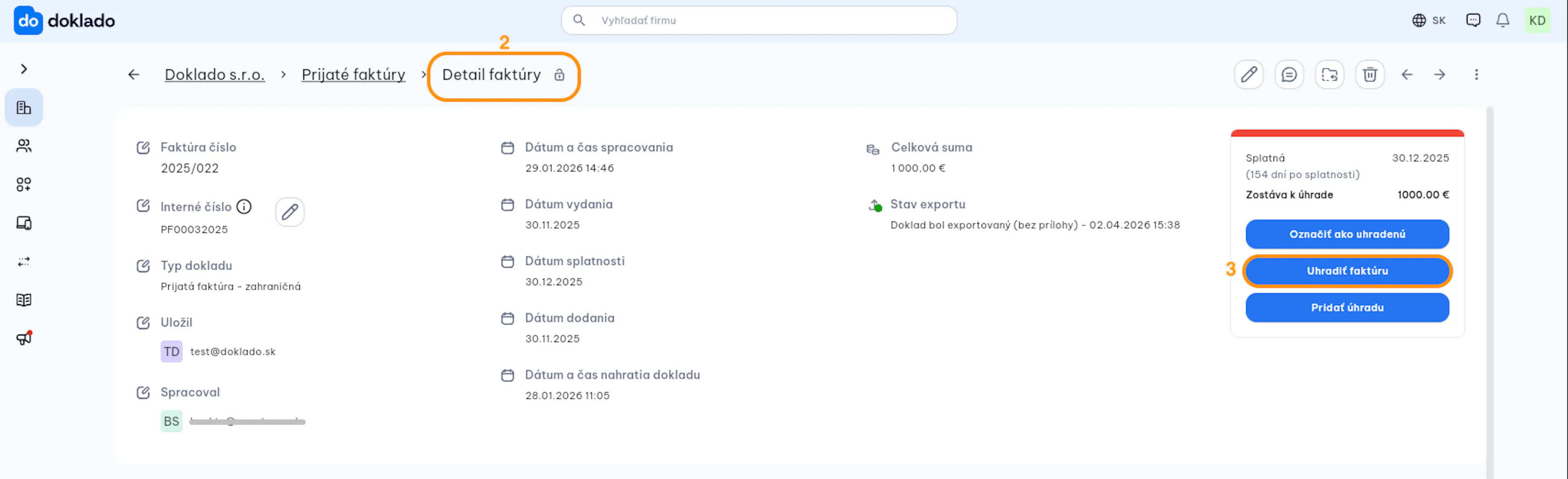Click the info icon next to Interné číslo
Image resolution: width=1568 pixels, height=479 pixels.
coord(243,207)
